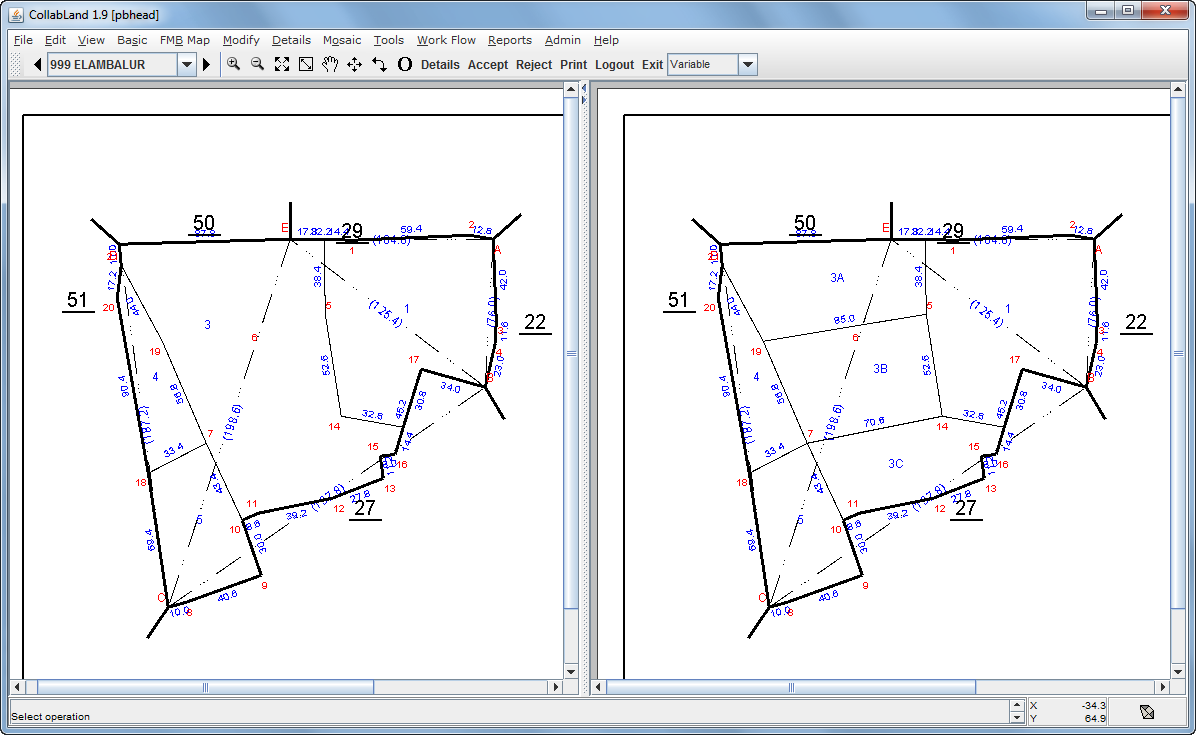This screenshot has height=735, width=1196.
Task: Activate the pan hand tool
Action: coord(330,64)
